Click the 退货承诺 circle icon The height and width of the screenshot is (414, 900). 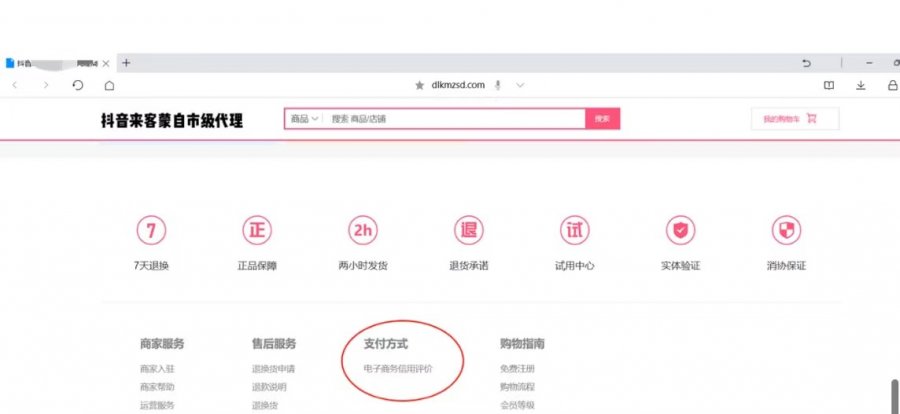(468, 231)
